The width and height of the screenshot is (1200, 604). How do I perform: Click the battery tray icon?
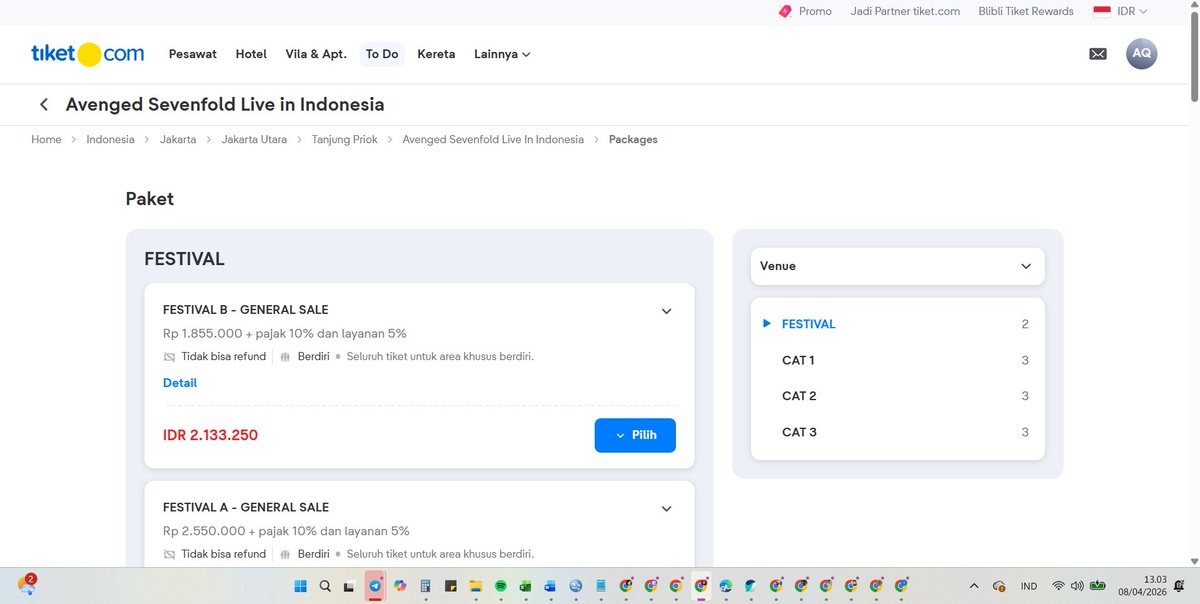pos(1099,586)
